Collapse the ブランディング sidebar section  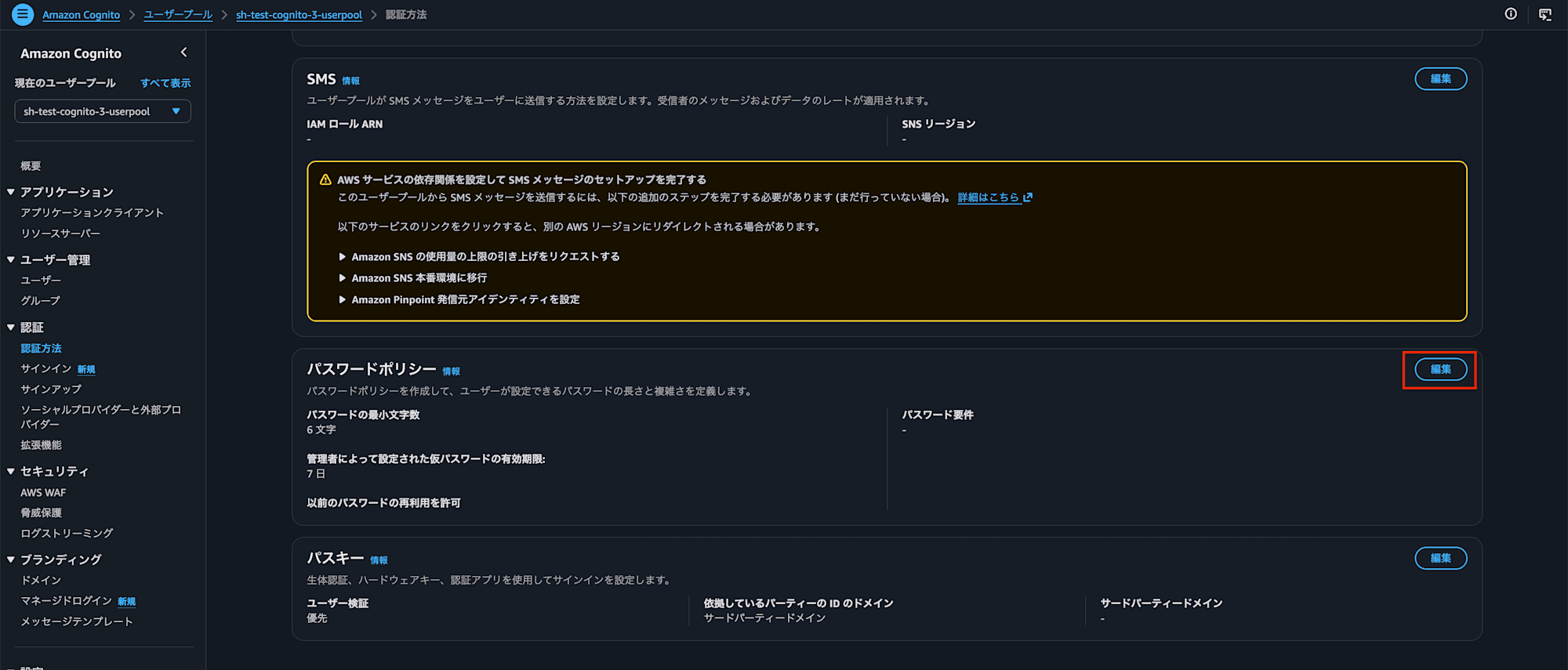[x=11, y=560]
